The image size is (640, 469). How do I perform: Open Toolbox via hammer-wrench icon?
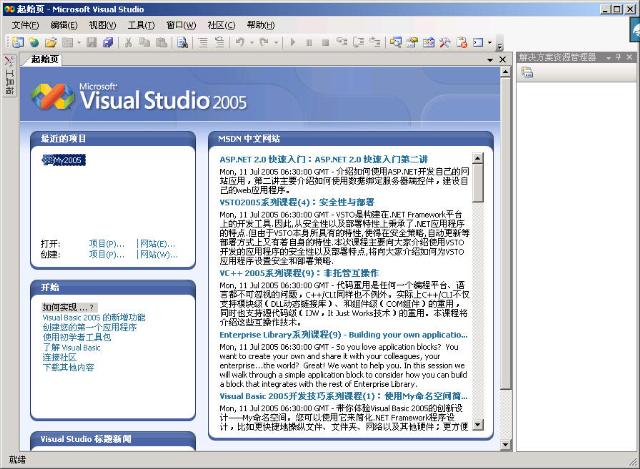(x=445, y=42)
